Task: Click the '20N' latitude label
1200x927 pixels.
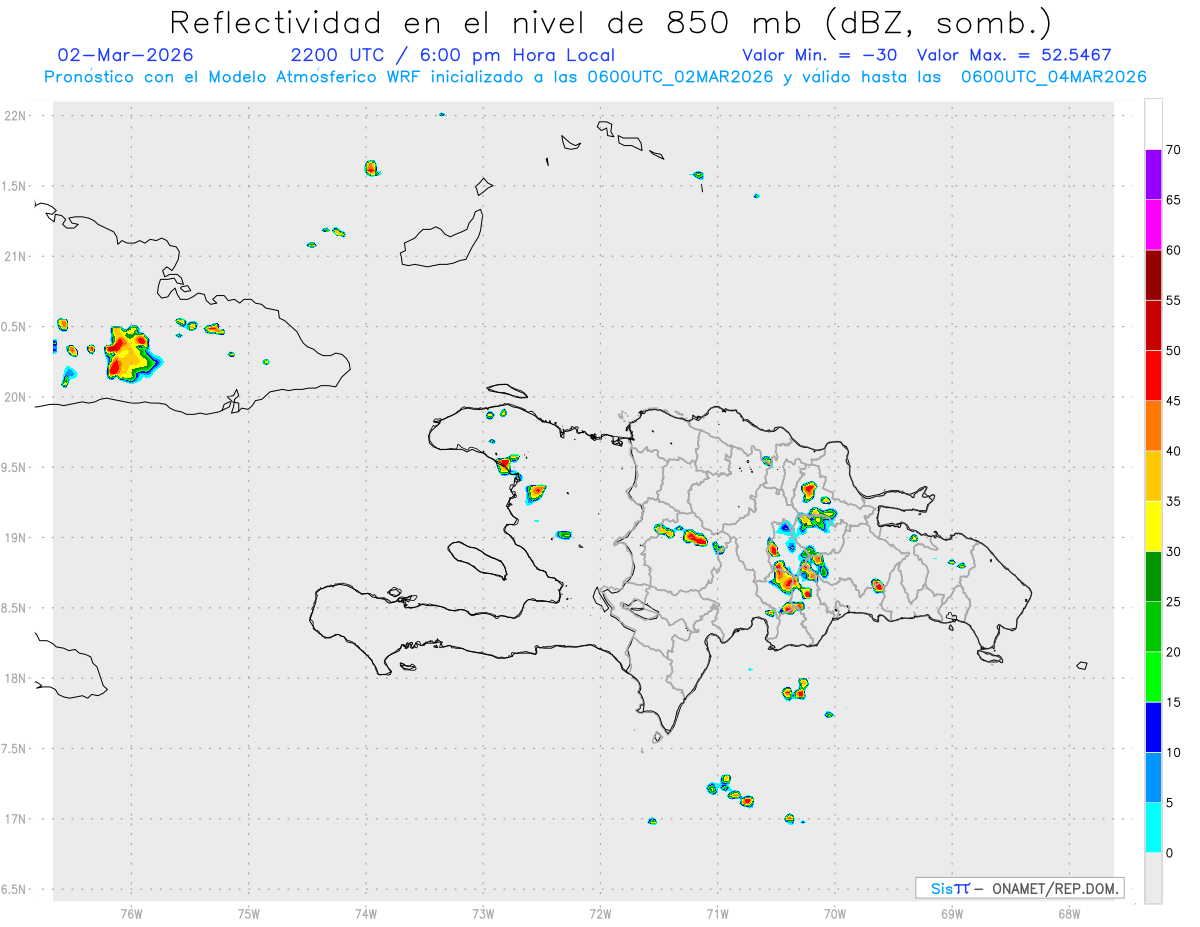Action: coord(17,397)
